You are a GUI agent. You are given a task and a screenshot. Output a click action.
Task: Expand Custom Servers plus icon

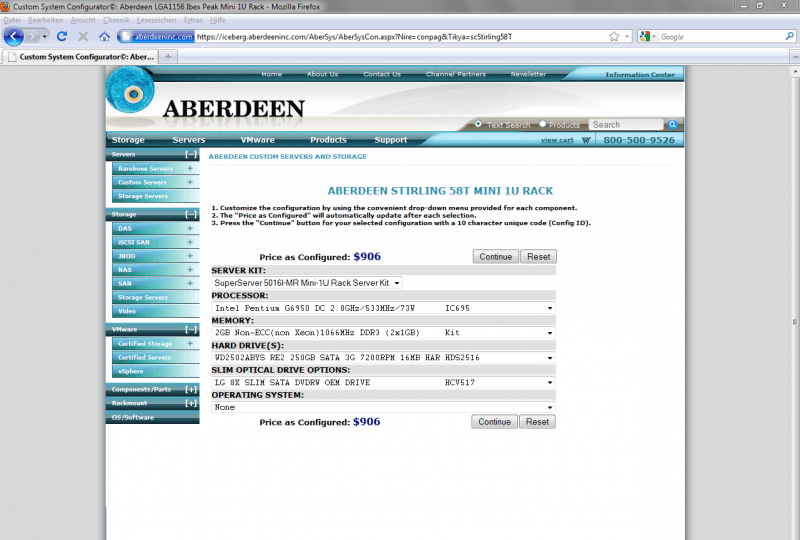click(190, 182)
